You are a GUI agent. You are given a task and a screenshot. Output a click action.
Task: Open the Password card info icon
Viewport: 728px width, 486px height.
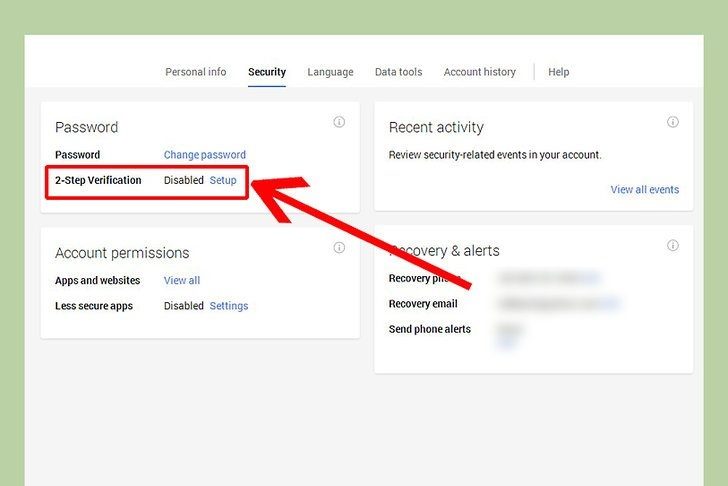(339, 122)
